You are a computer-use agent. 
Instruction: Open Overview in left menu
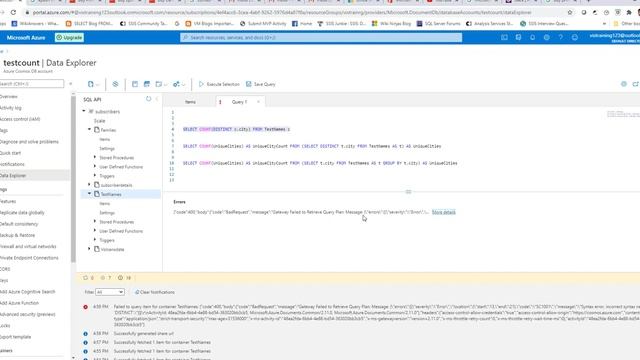pyautogui.click(x=9, y=97)
